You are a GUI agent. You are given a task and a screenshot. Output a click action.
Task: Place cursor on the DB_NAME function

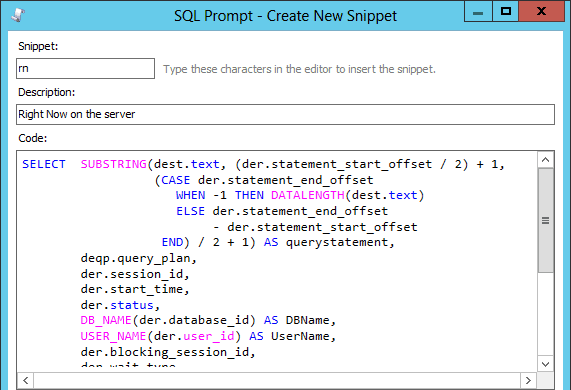[x=106, y=320]
